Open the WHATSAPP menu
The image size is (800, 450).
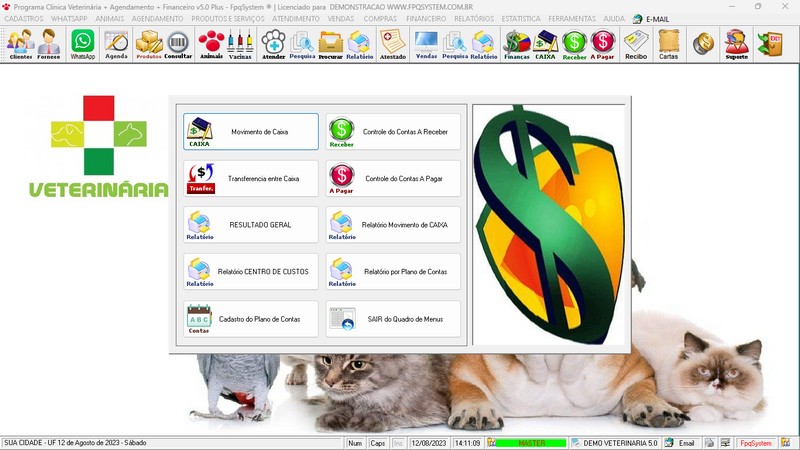point(69,19)
